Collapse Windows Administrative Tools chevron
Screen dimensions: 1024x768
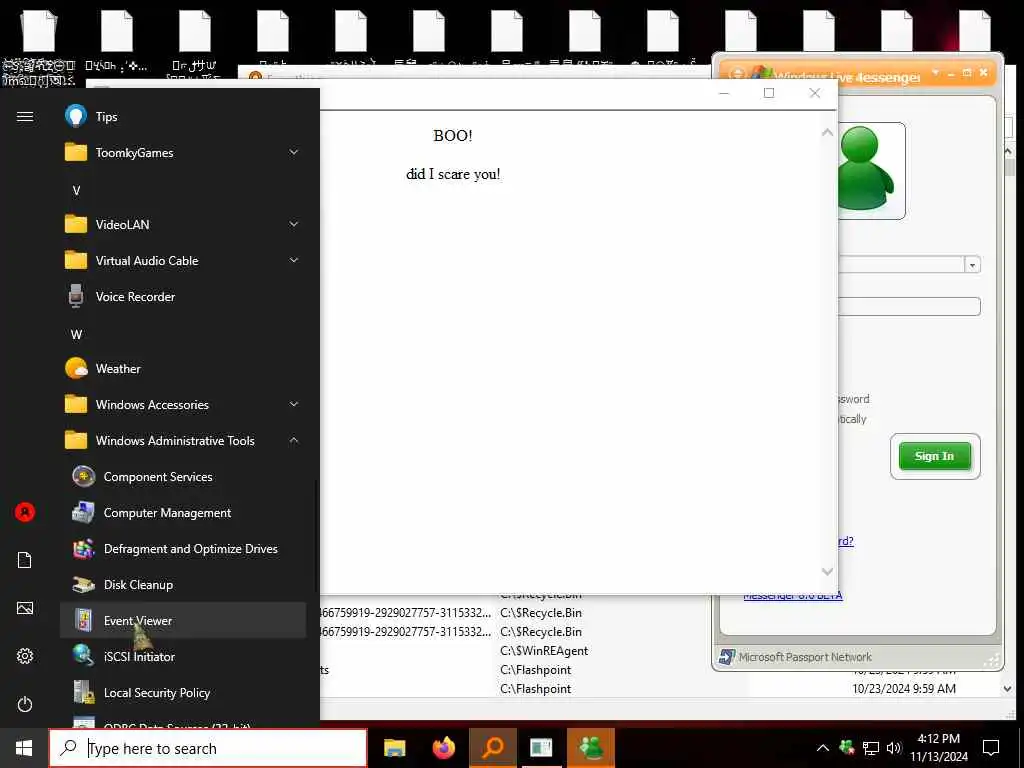pyautogui.click(x=294, y=440)
